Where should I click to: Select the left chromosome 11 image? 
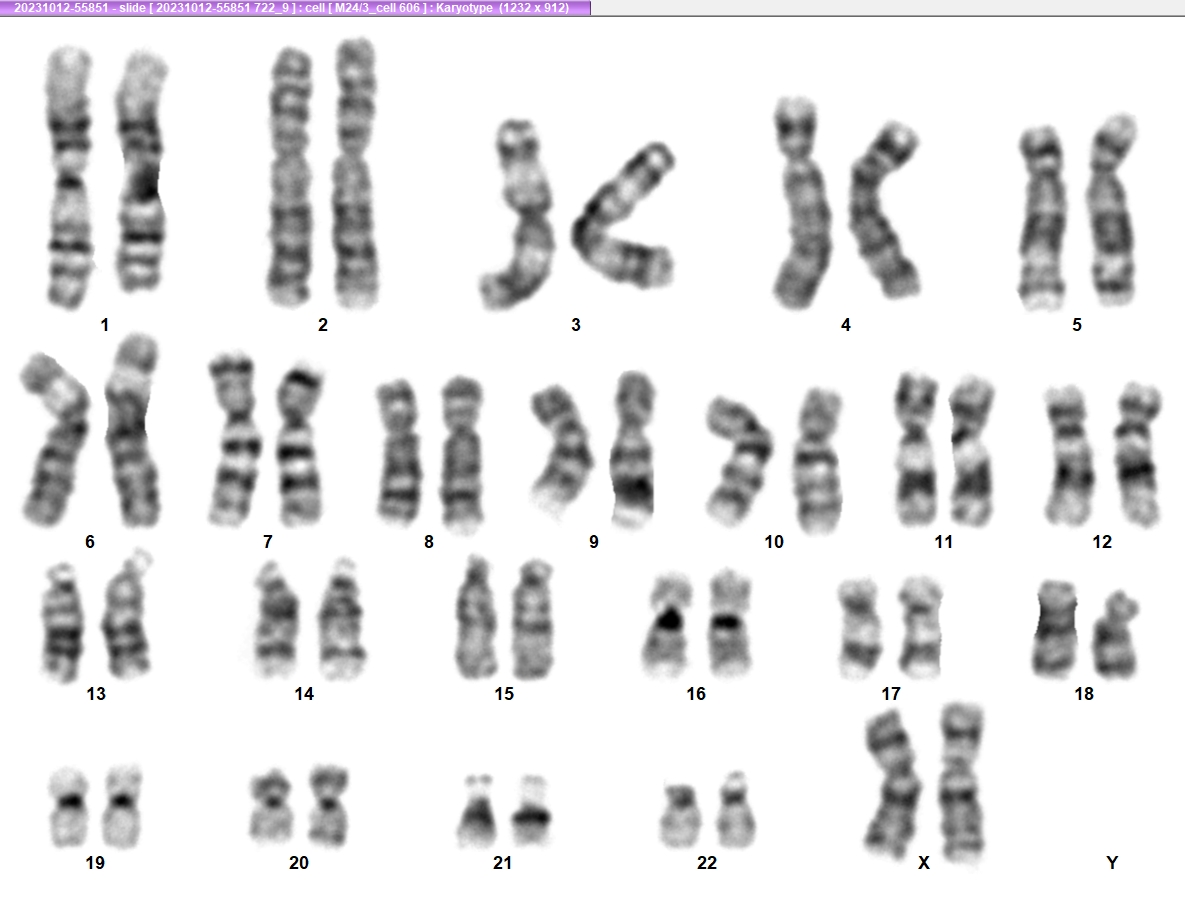click(x=916, y=450)
